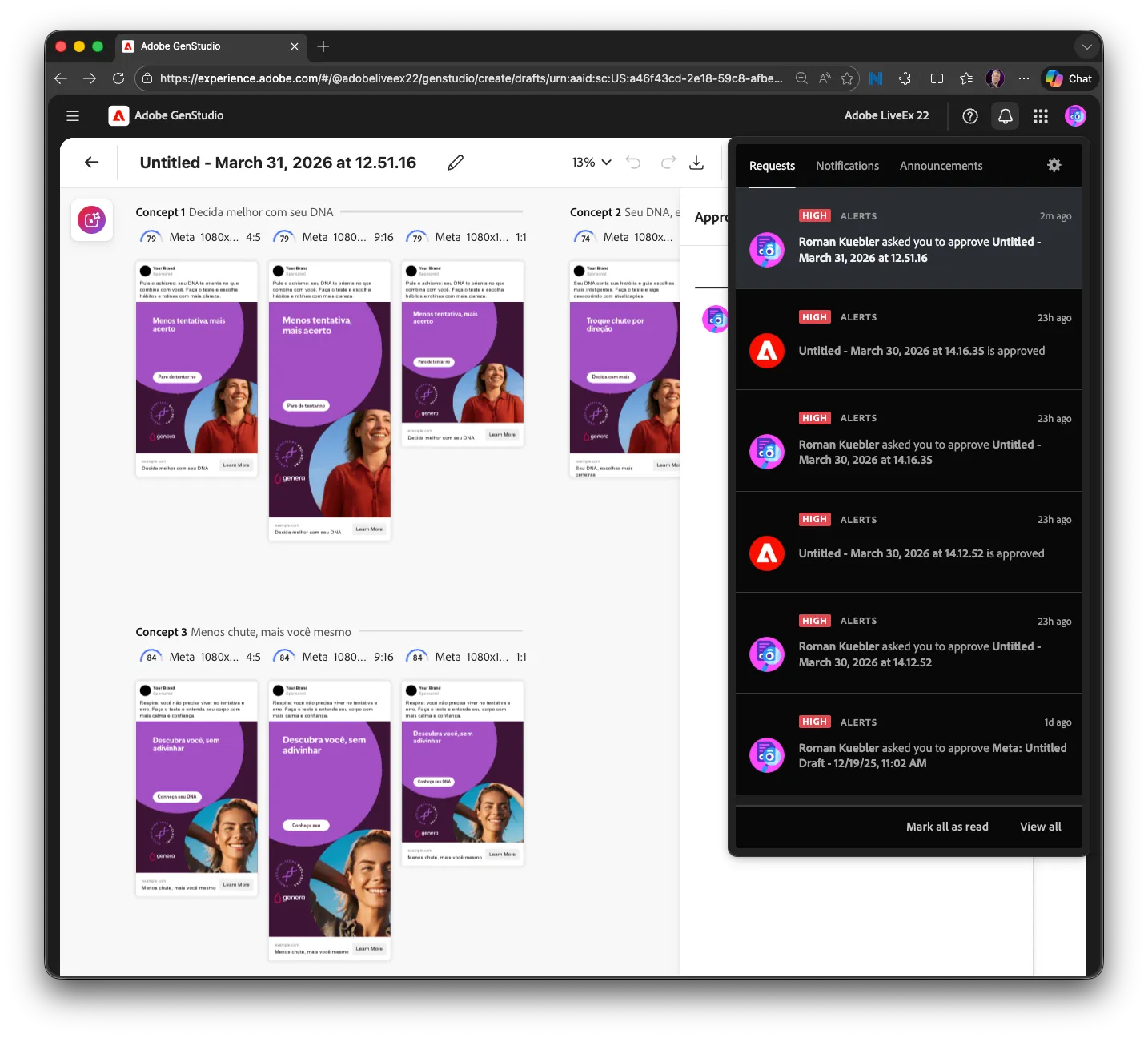Click View all notifications
This screenshot has height=1038, width=1148.
(1040, 827)
